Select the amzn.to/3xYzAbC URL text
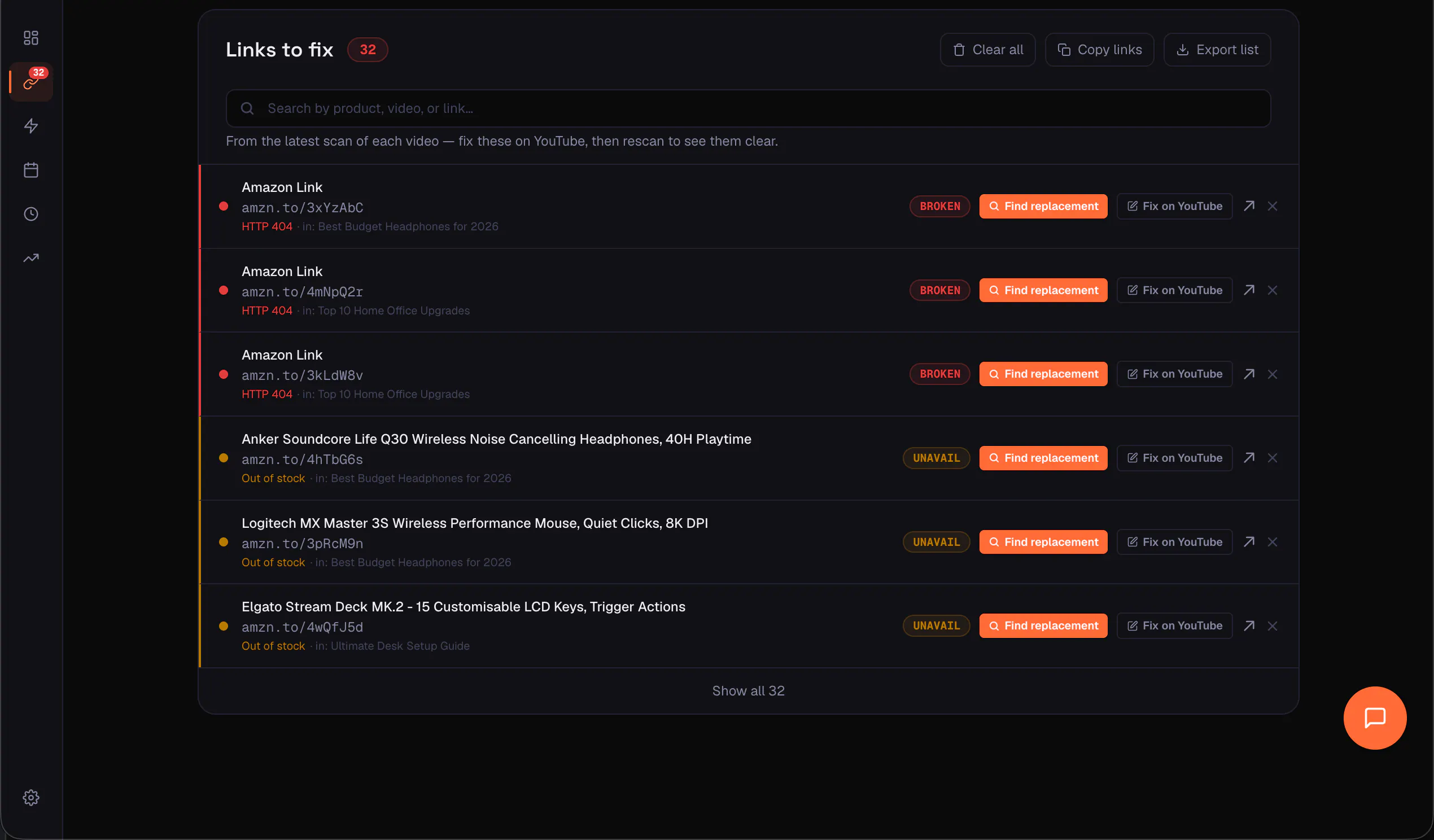 point(302,208)
